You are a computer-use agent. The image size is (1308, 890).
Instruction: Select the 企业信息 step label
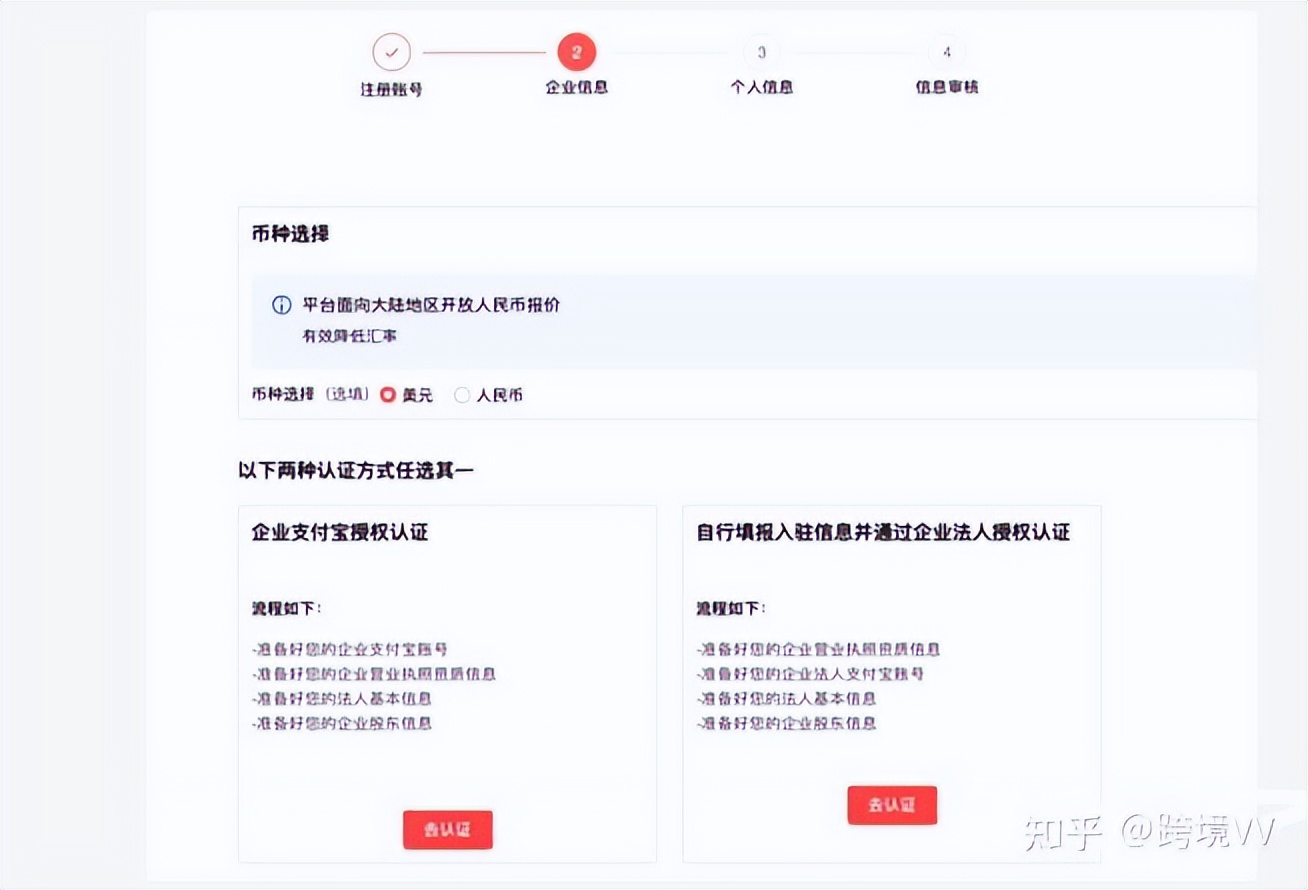pyautogui.click(x=575, y=88)
